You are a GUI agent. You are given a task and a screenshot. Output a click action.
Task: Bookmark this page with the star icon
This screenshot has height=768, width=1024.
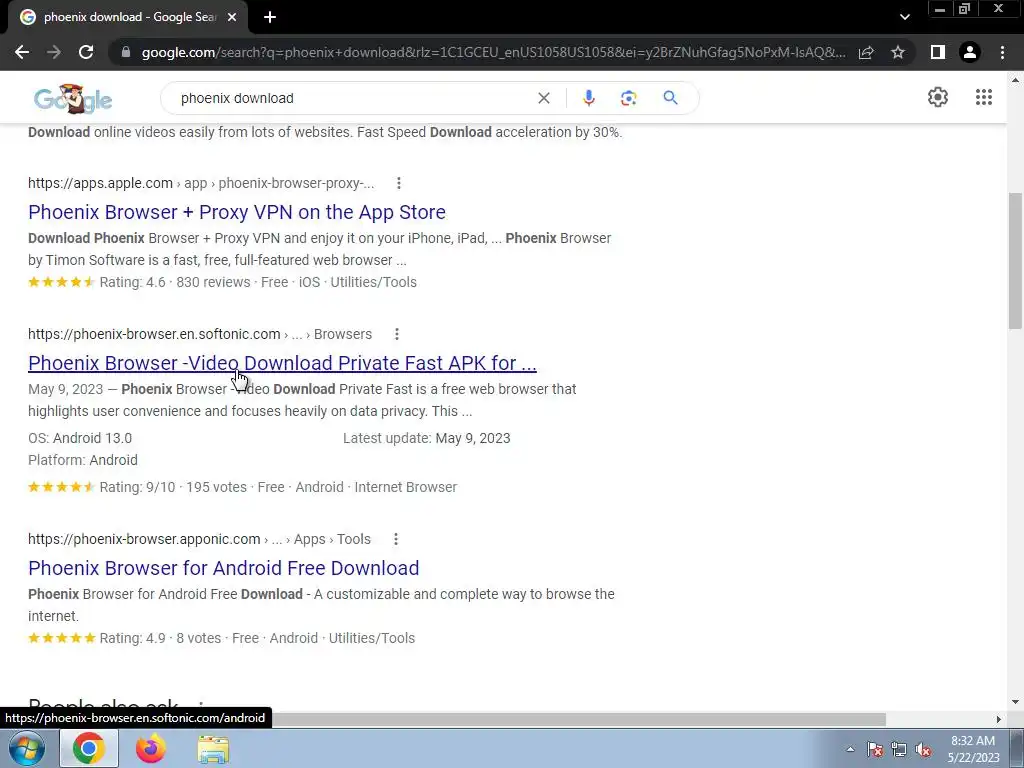[x=898, y=52]
